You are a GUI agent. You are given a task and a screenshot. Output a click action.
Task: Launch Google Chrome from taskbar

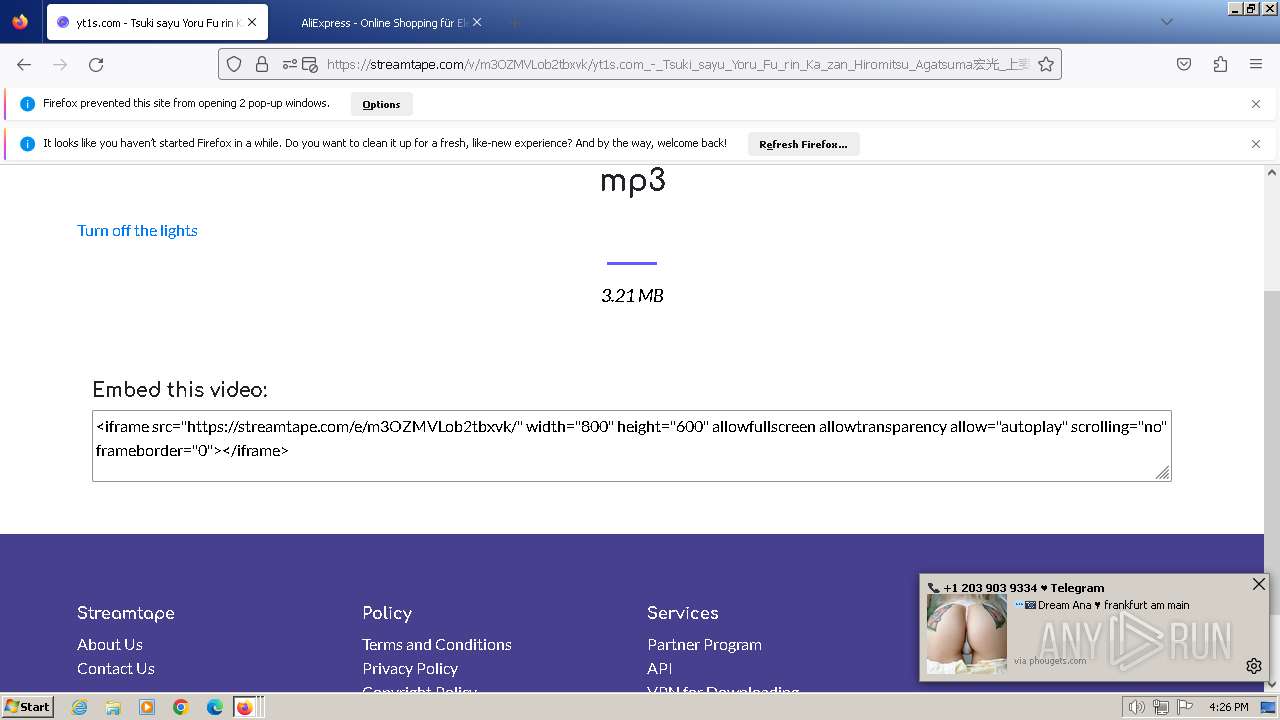(181, 707)
